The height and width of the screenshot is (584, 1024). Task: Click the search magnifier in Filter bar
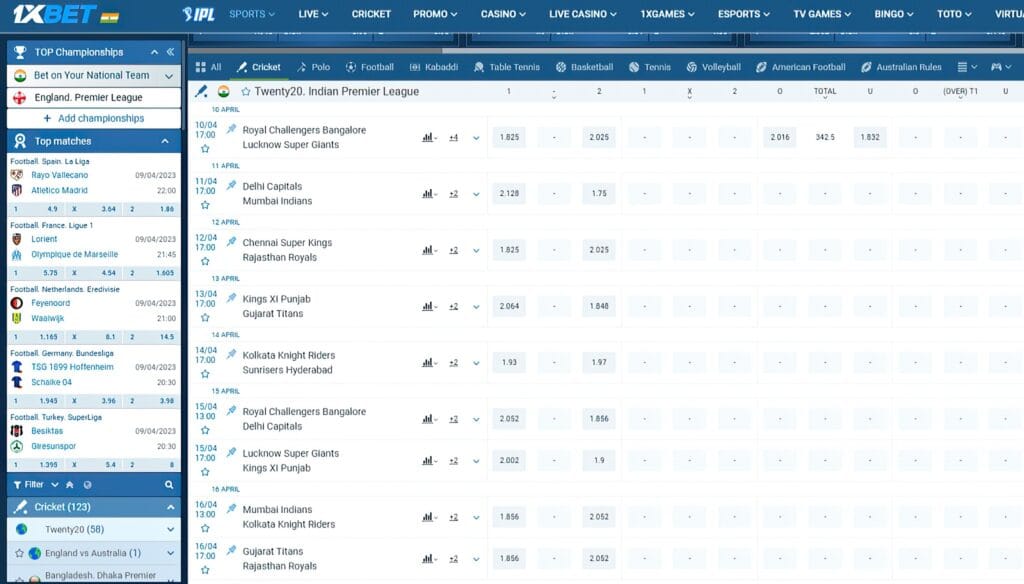click(x=167, y=484)
